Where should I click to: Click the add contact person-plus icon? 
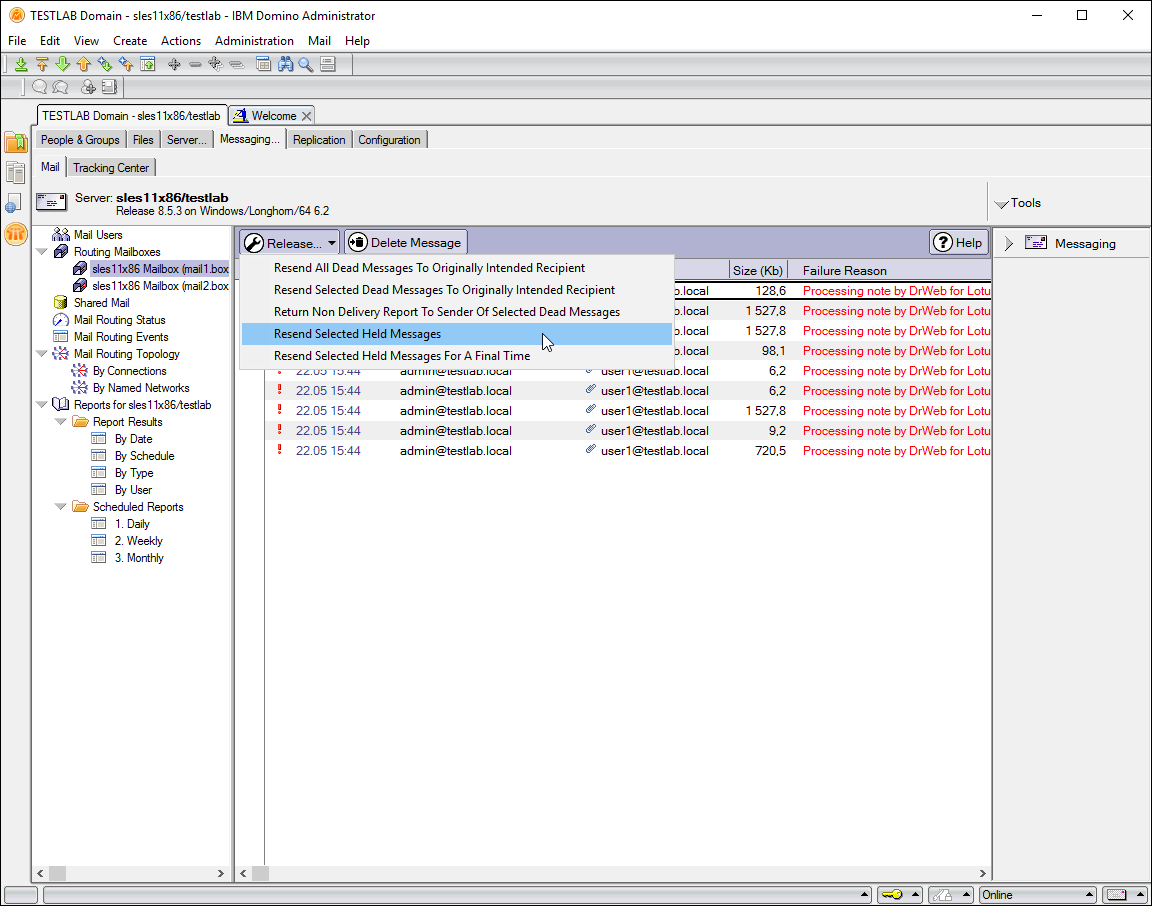(88, 87)
